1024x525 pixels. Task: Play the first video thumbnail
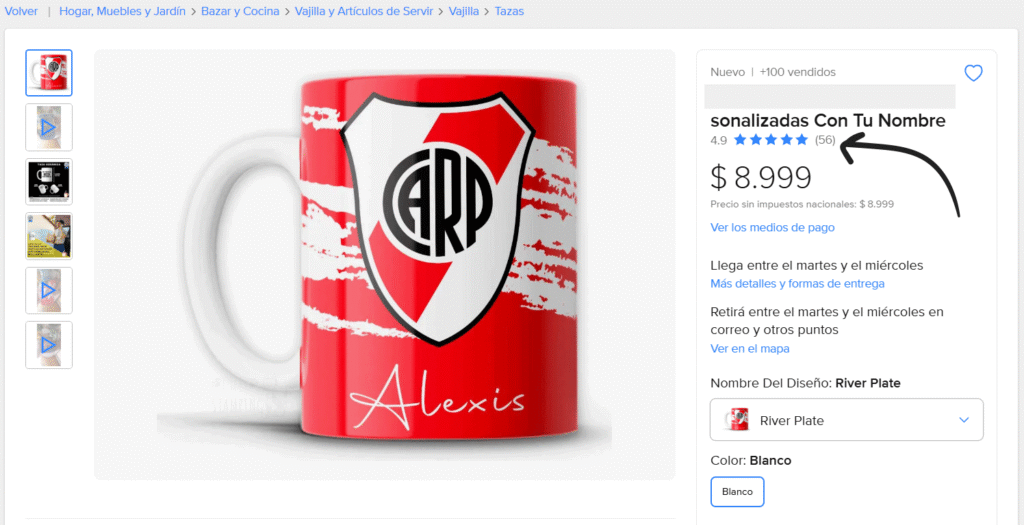click(x=49, y=127)
